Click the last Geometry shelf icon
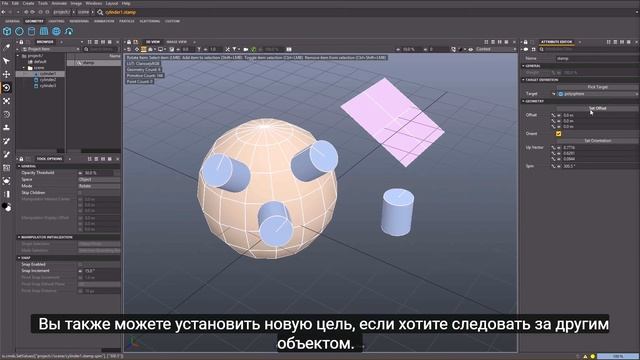 pyautogui.click(x=69, y=31)
